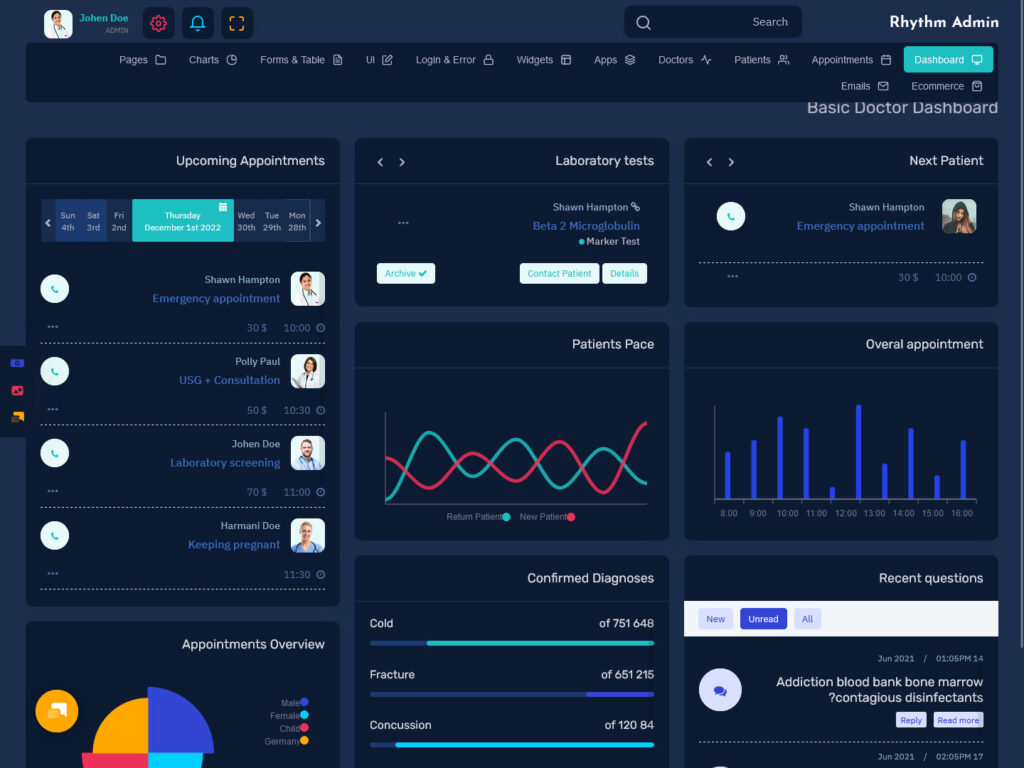Image resolution: width=1024 pixels, height=768 pixels.
Task: Open the photo gallery icon in the sidebar
Action: 15,391
